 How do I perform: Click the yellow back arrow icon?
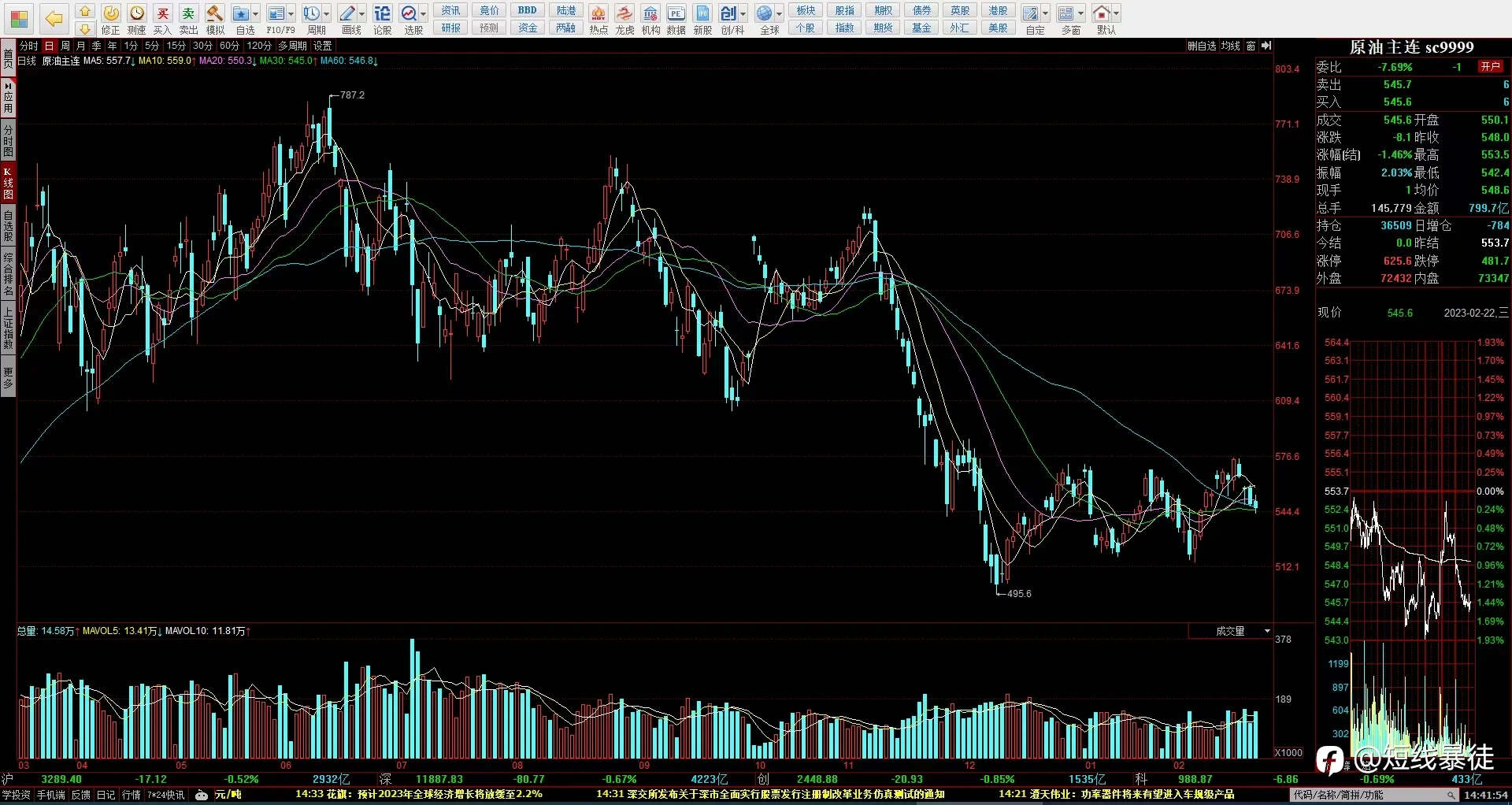(x=54, y=18)
